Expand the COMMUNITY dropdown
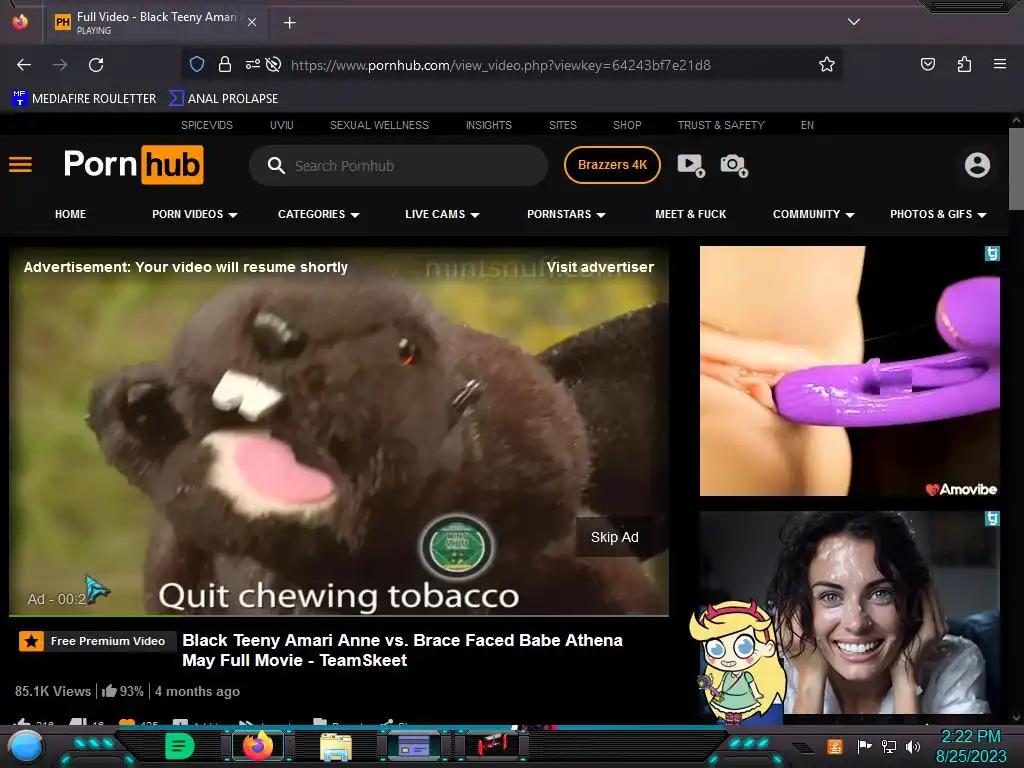Viewport: 1024px width, 768px height. pos(814,214)
